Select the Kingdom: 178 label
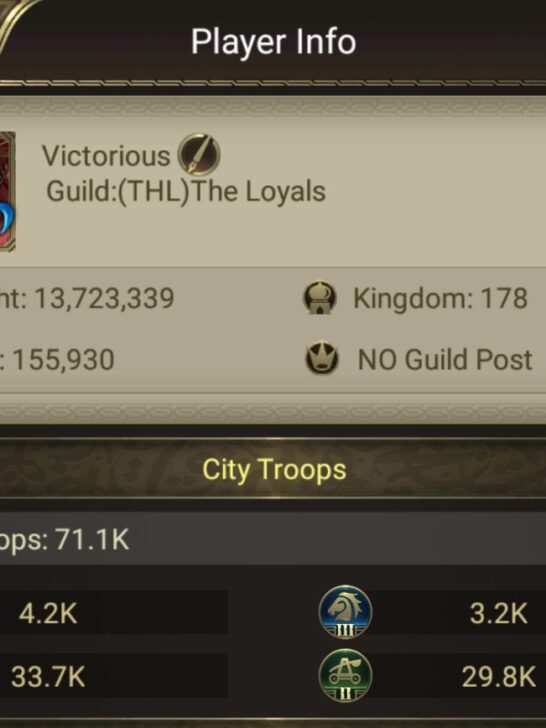 440,298
